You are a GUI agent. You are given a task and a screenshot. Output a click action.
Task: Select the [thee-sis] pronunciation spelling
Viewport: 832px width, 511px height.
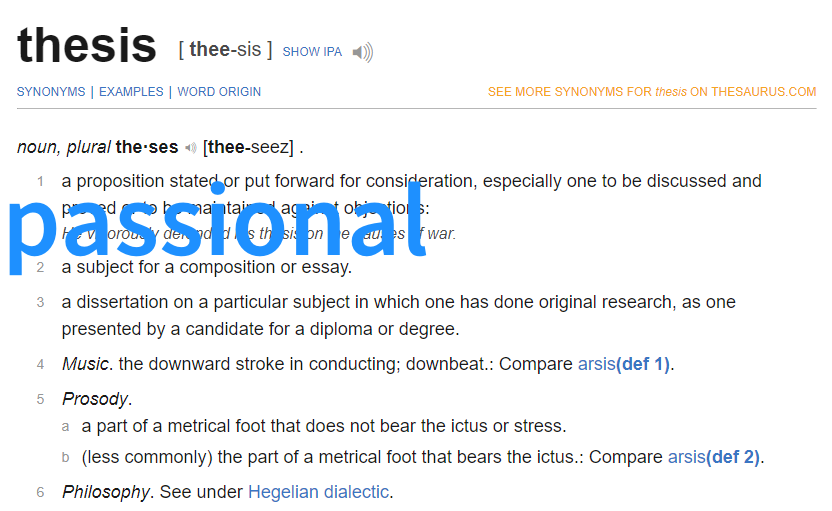click(x=226, y=49)
